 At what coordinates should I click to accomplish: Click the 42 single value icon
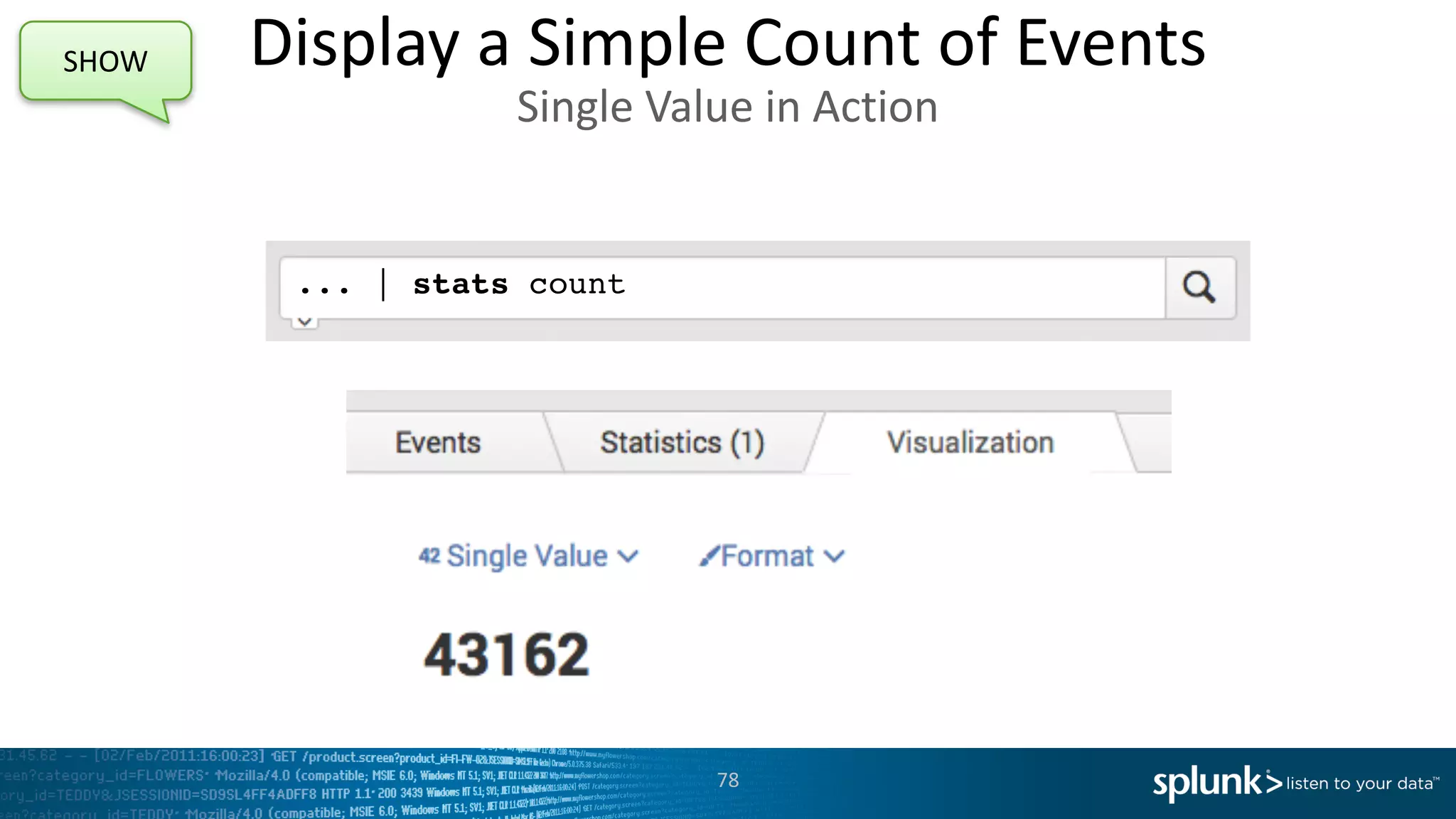click(429, 556)
